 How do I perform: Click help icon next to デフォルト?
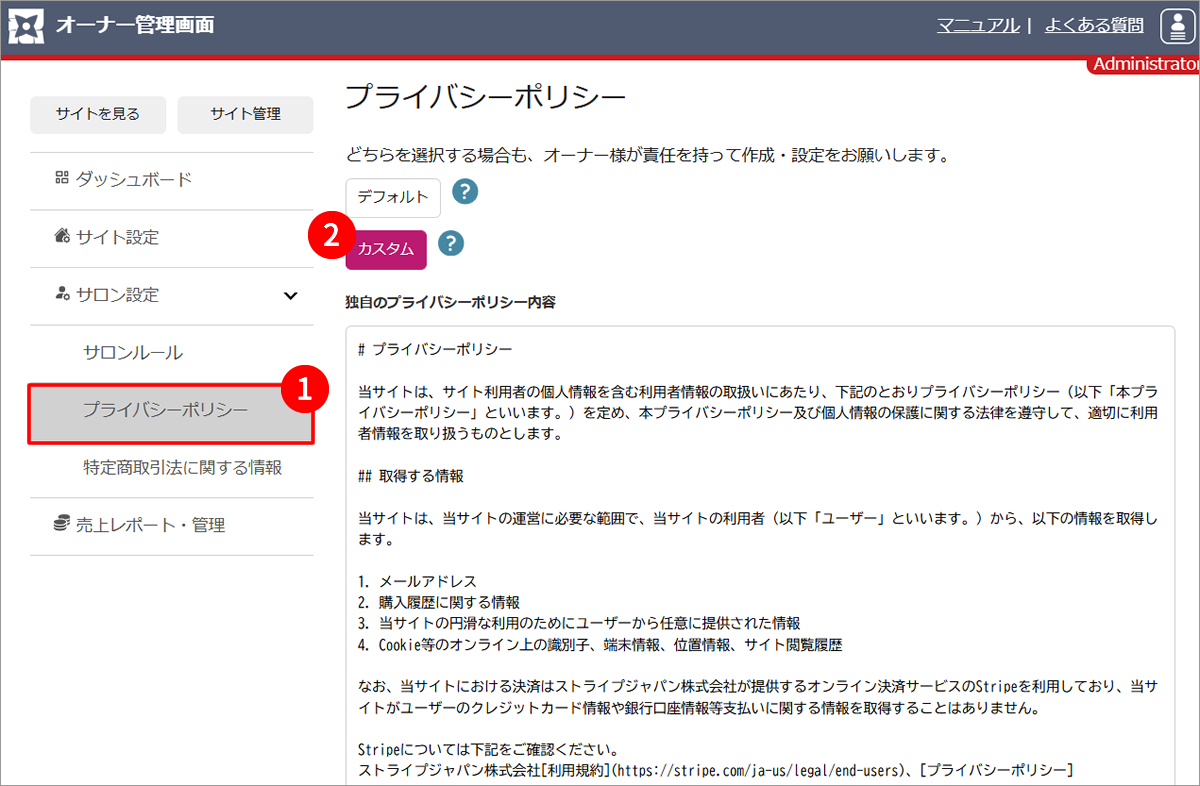click(465, 192)
